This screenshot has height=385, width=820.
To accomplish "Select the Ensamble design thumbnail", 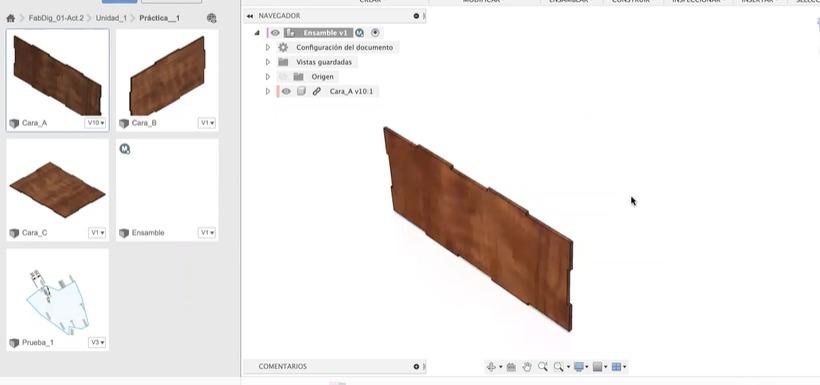I will [x=167, y=190].
